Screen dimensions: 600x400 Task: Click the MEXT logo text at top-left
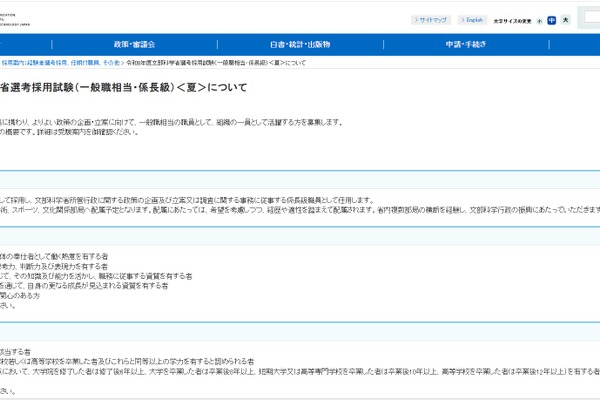pos(15,20)
